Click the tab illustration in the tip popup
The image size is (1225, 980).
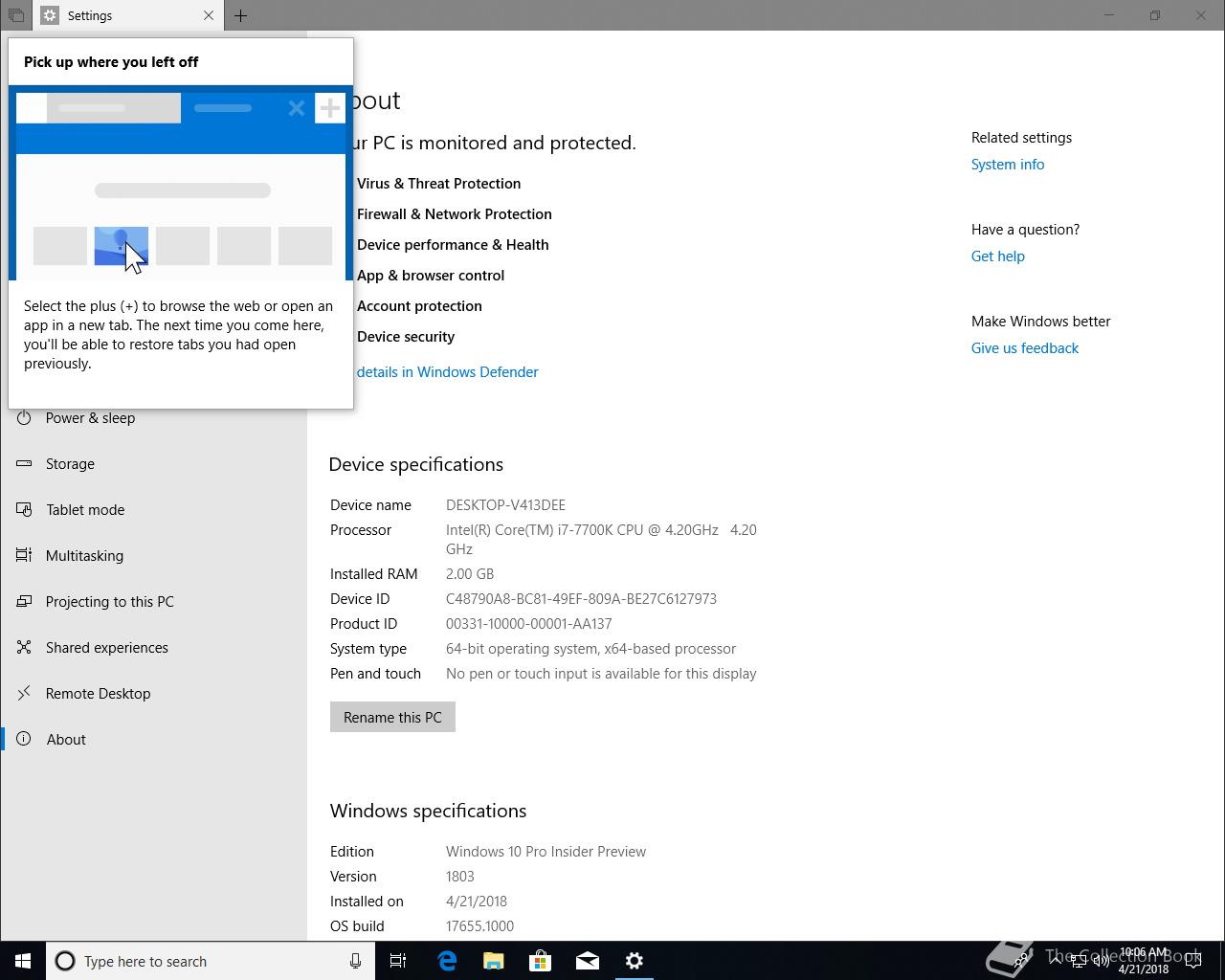[181, 183]
